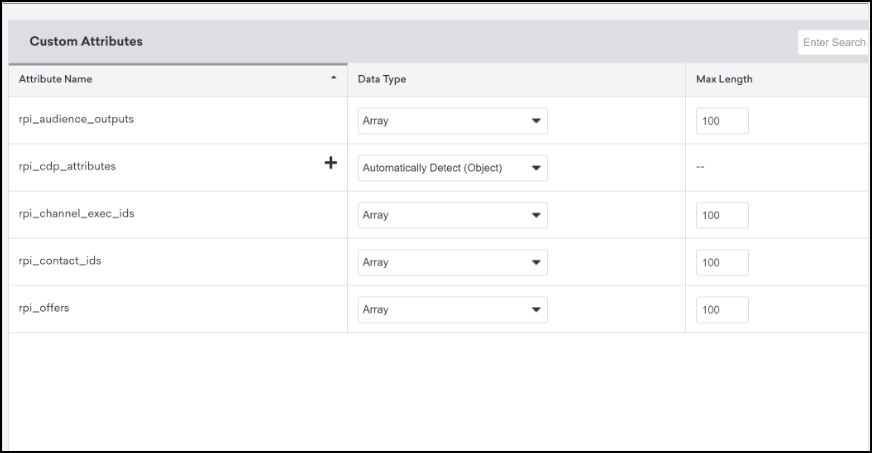Focus Max Length field for rpi_offers

click(x=722, y=310)
